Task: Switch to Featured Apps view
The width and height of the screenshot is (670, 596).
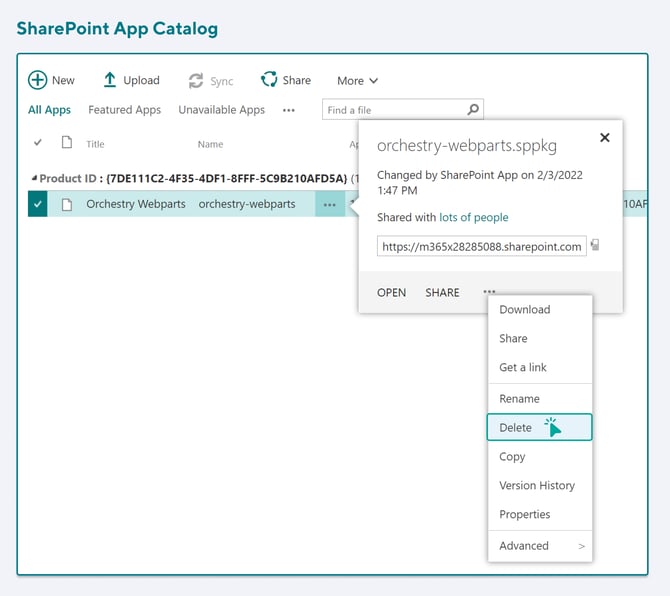Action: (x=124, y=110)
